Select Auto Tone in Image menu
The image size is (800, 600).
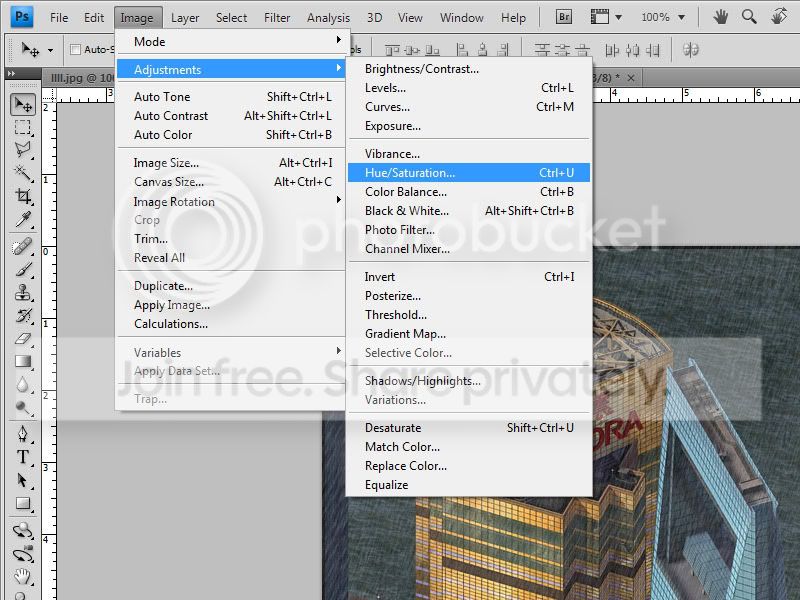pyautogui.click(x=232, y=96)
